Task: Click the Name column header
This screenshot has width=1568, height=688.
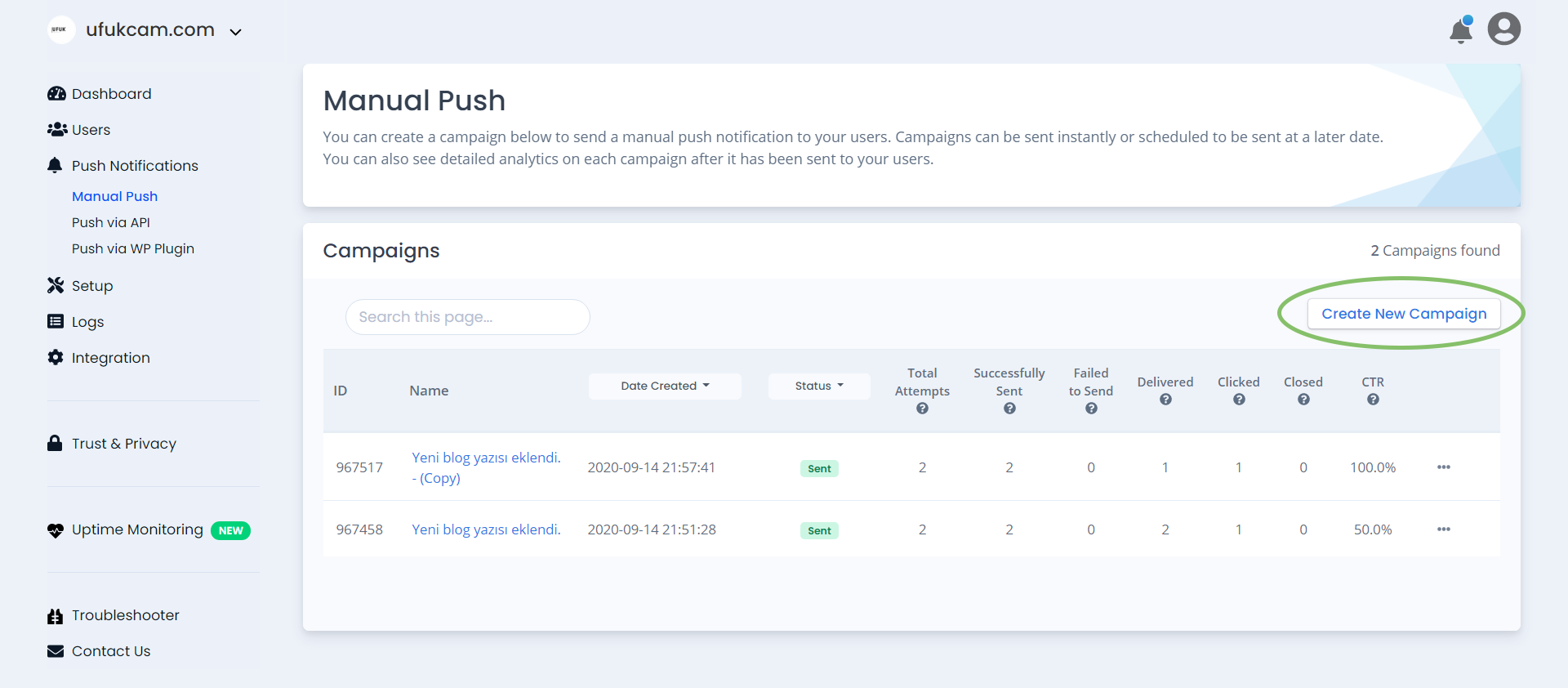Action: pyautogui.click(x=429, y=391)
